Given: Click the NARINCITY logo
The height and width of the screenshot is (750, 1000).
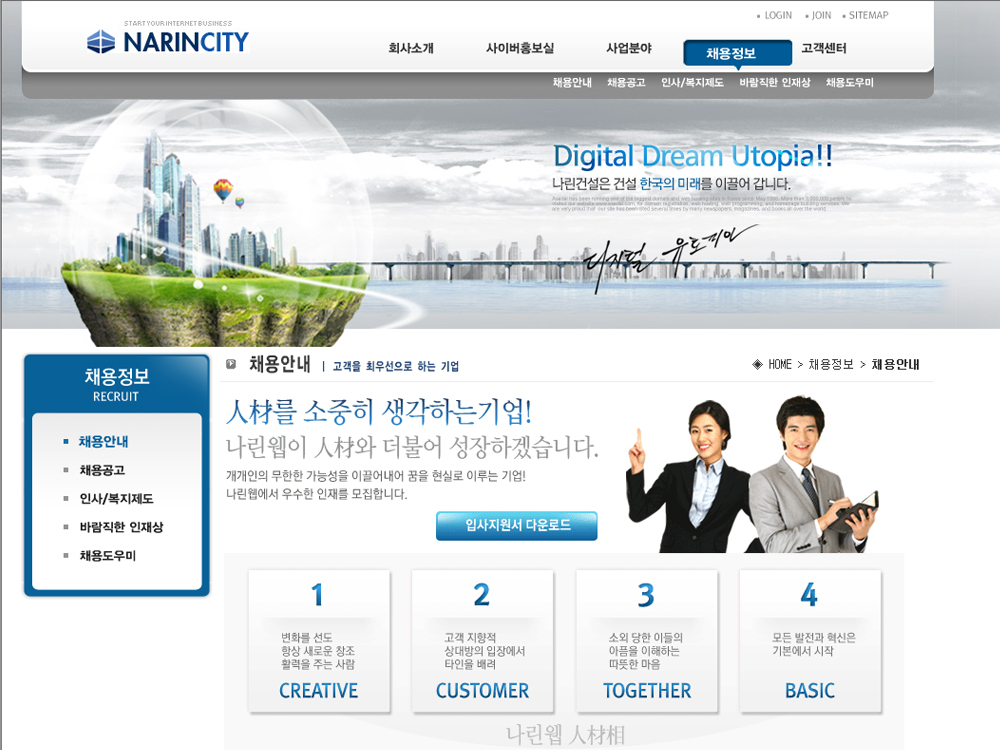Looking at the screenshot, I should pos(167,42).
